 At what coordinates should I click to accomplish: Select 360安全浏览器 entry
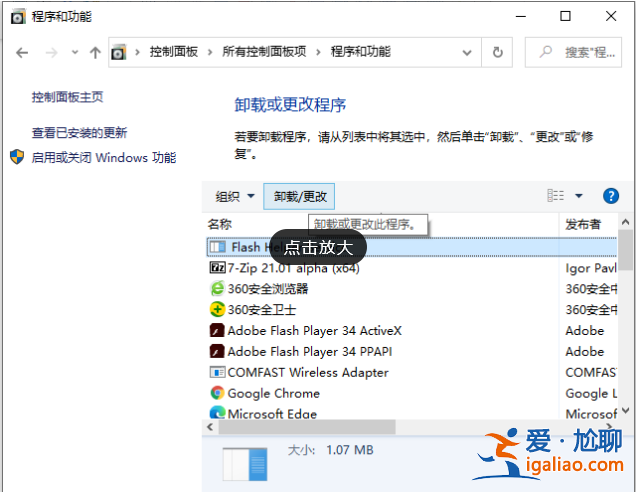(x=268, y=289)
